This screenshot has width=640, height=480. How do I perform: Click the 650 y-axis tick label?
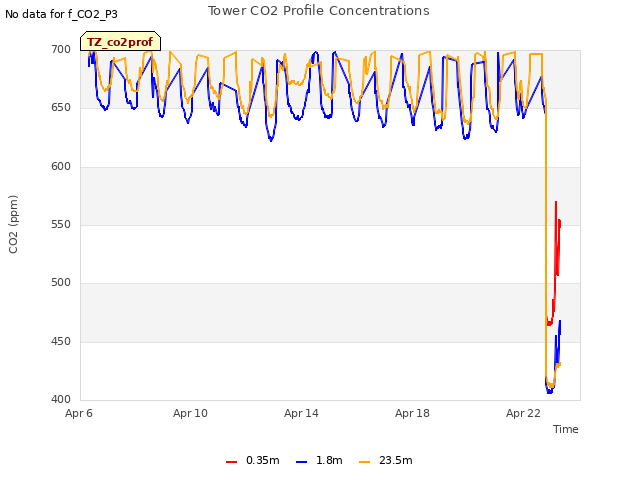pyautogui.click(x=61, y=108)
